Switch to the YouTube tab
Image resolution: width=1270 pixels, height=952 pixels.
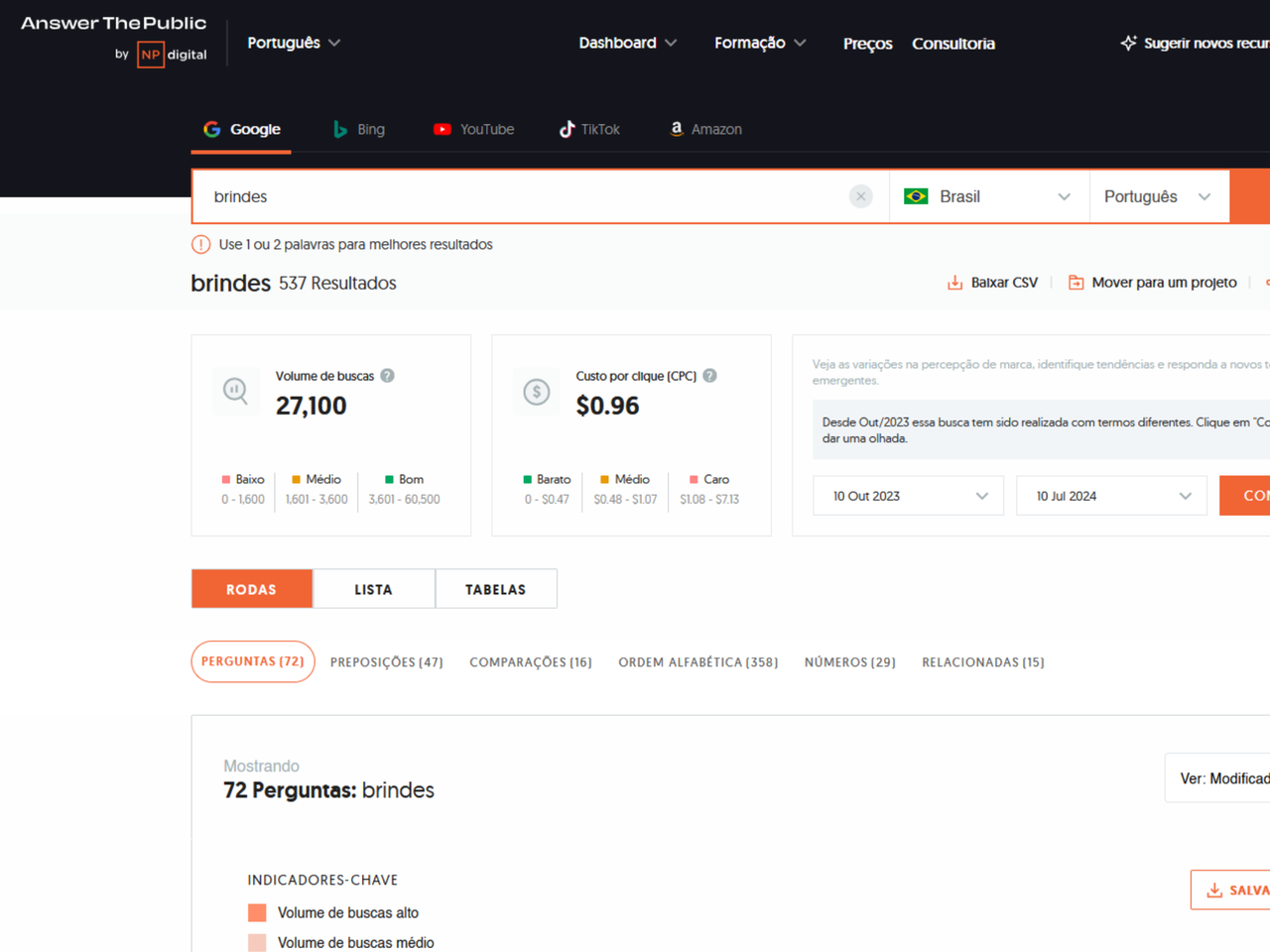point(474,129)
